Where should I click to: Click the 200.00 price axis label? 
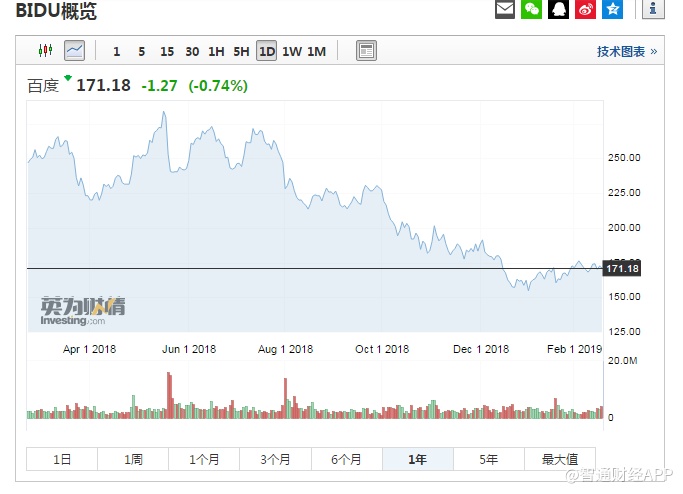pyautogui.click(x=624, y=227)
